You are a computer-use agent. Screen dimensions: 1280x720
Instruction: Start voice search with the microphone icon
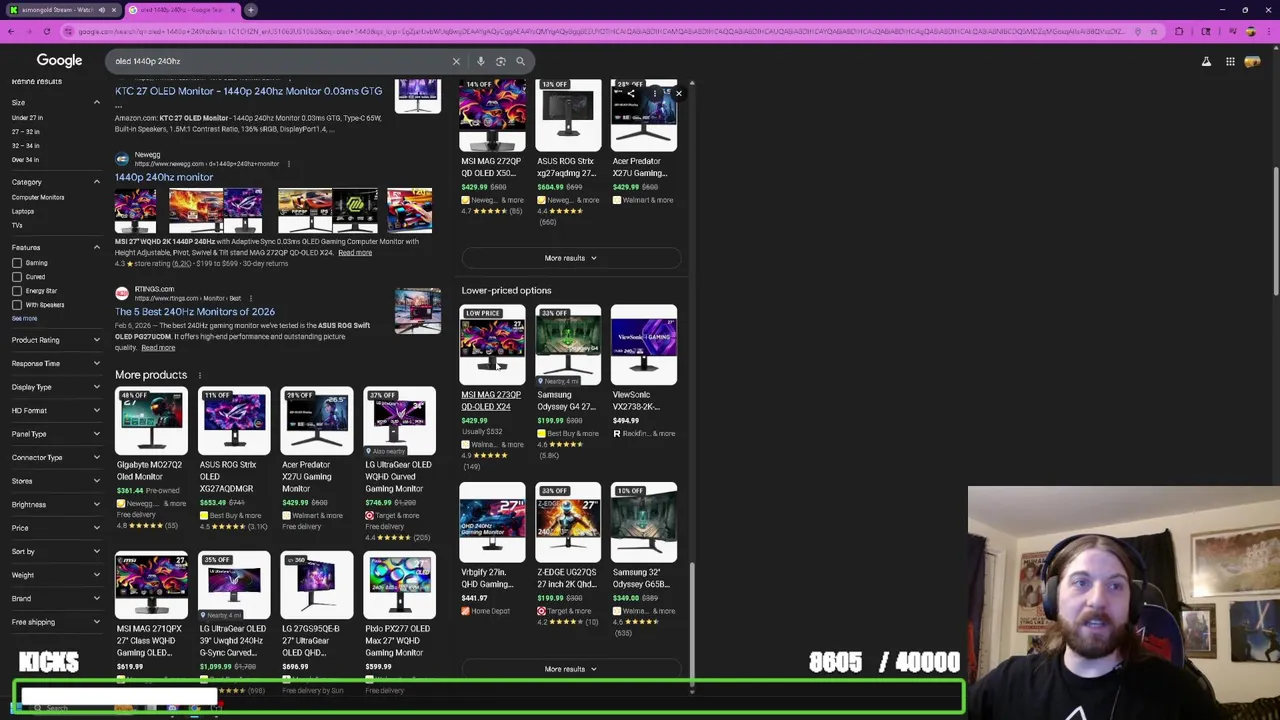480,61
